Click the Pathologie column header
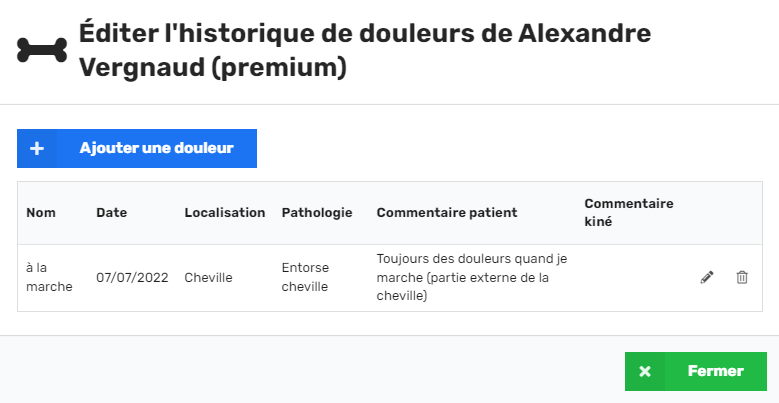The image size is (779, 403). (317, 213)
